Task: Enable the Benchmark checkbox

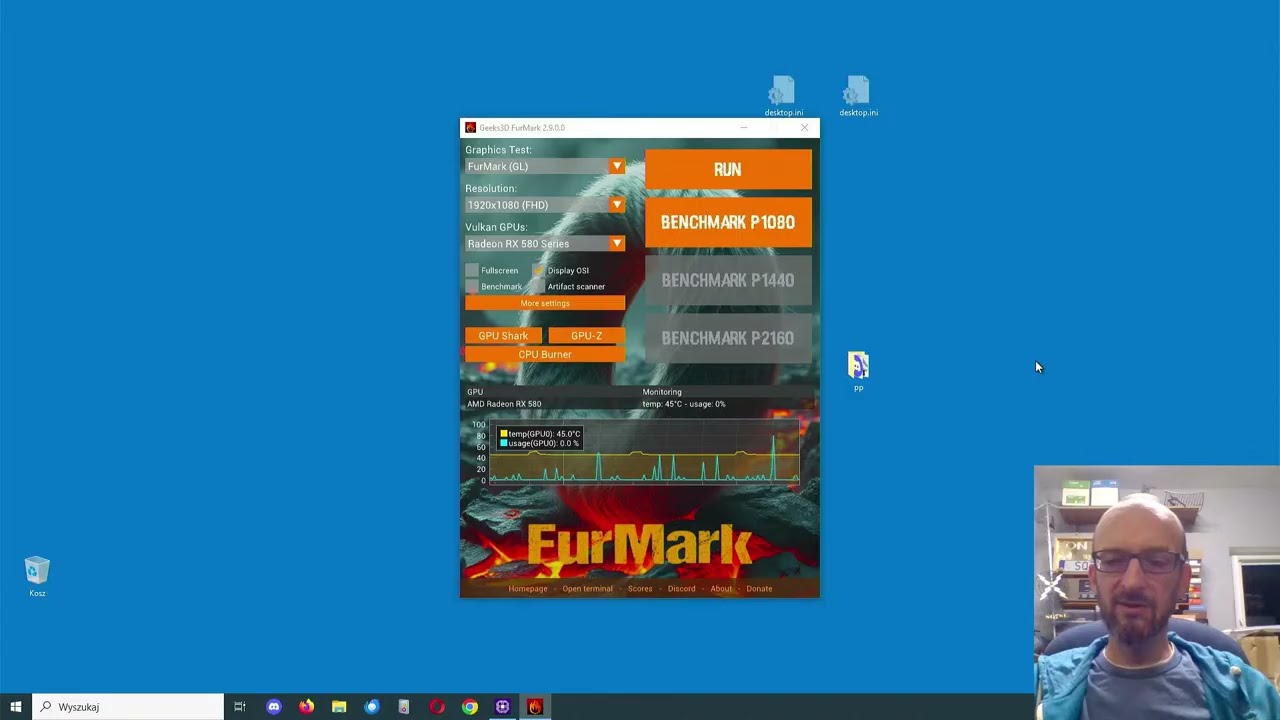Action: [x=472, y=286]
